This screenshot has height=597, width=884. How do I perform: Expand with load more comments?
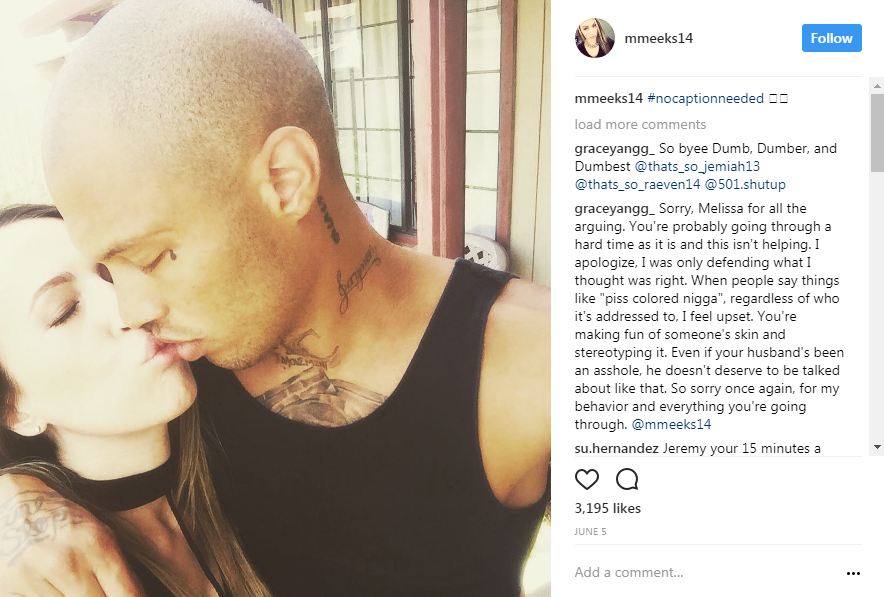tap(640, 124)
